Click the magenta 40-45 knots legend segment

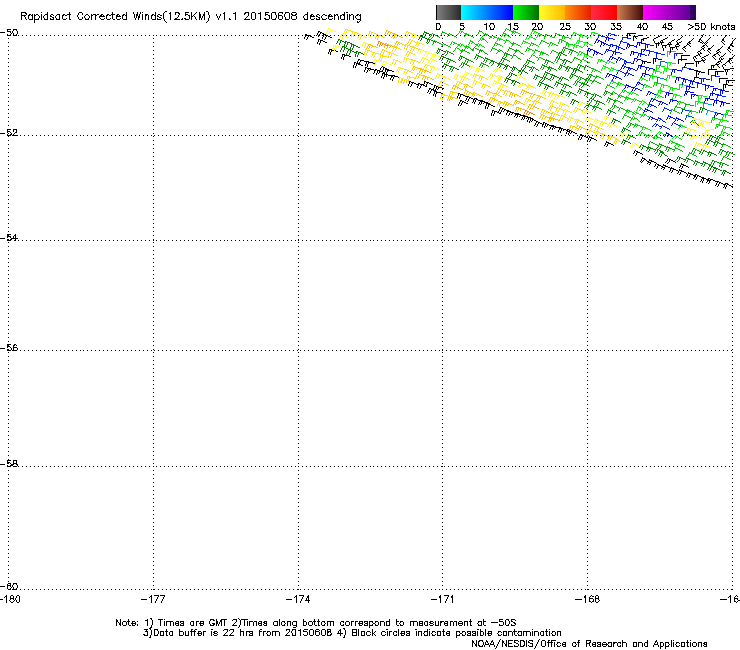point(656,12)
